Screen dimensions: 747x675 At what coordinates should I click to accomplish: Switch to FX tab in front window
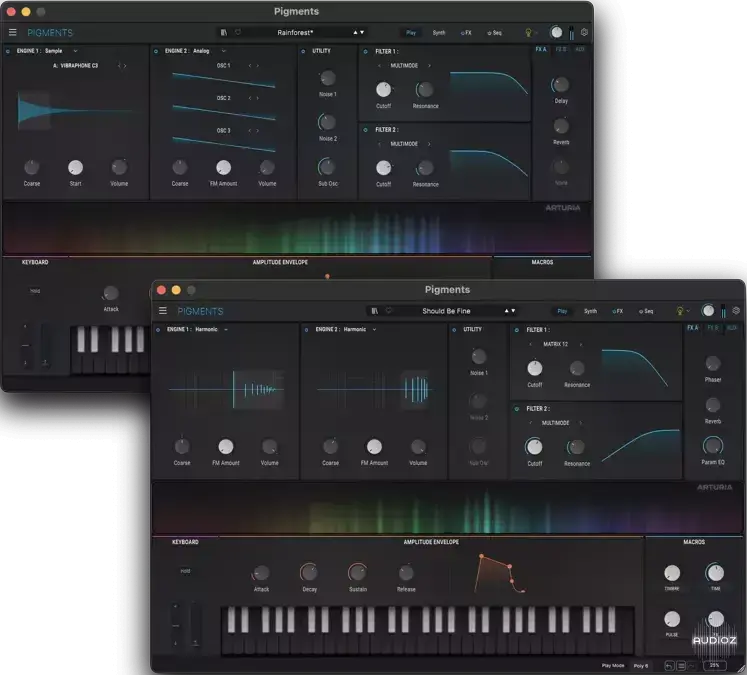[x=617, y=311]
